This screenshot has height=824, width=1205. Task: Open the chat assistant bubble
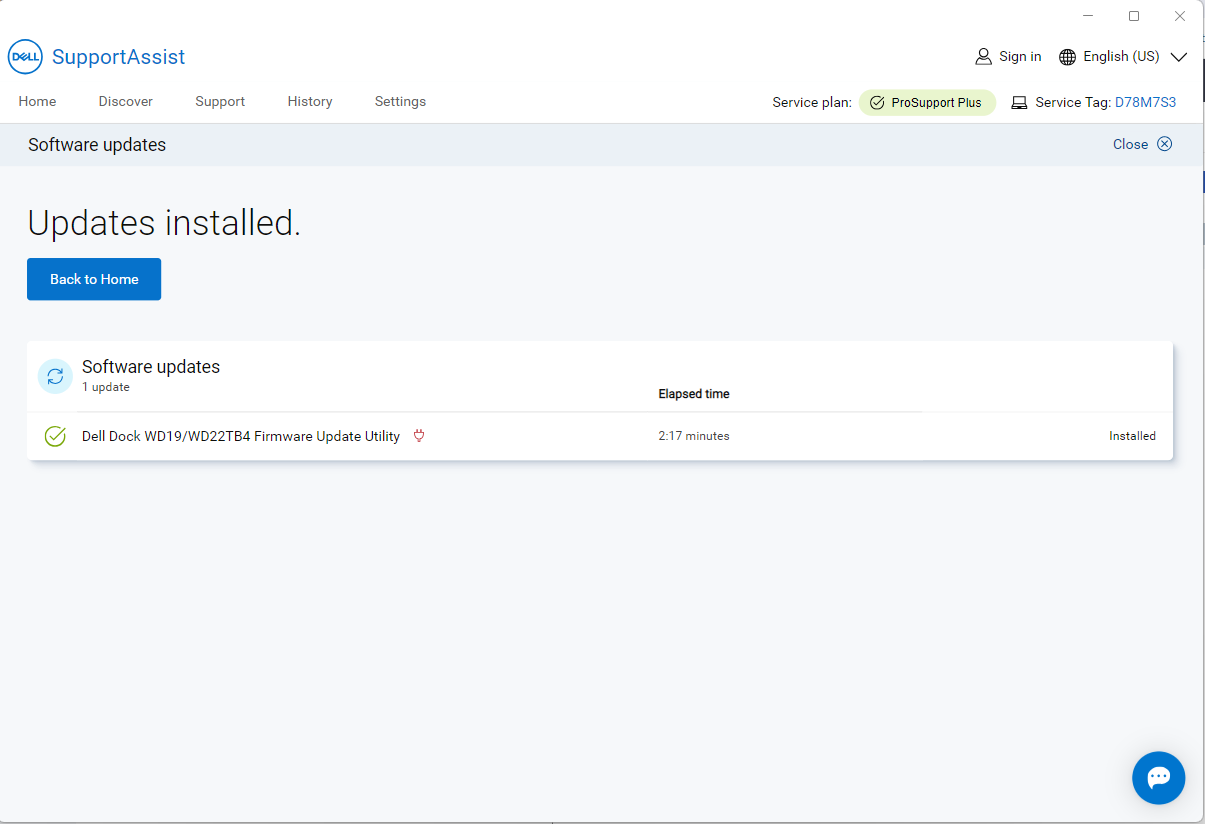[1159, 777]
